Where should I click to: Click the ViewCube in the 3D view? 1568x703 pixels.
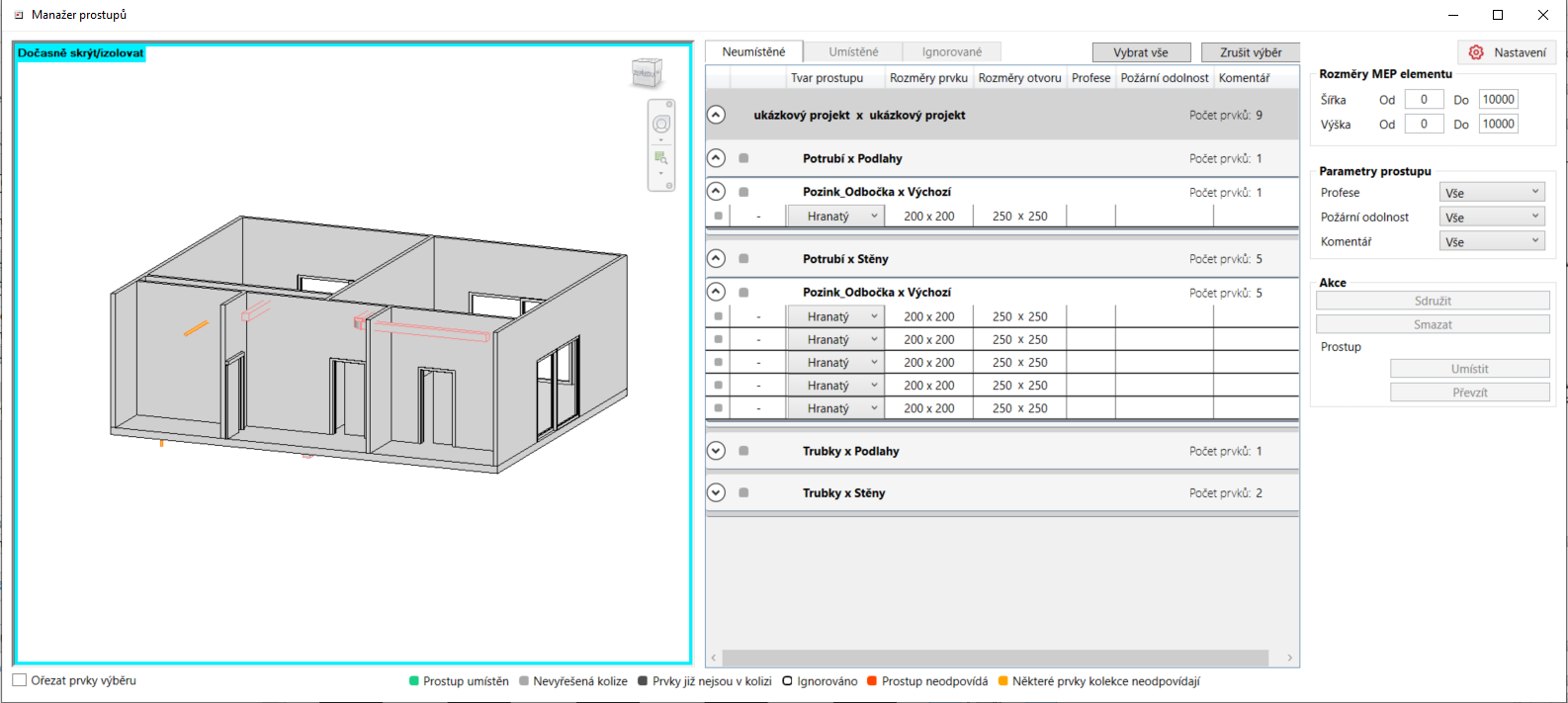pyautogui.click(x=647, y=73)
